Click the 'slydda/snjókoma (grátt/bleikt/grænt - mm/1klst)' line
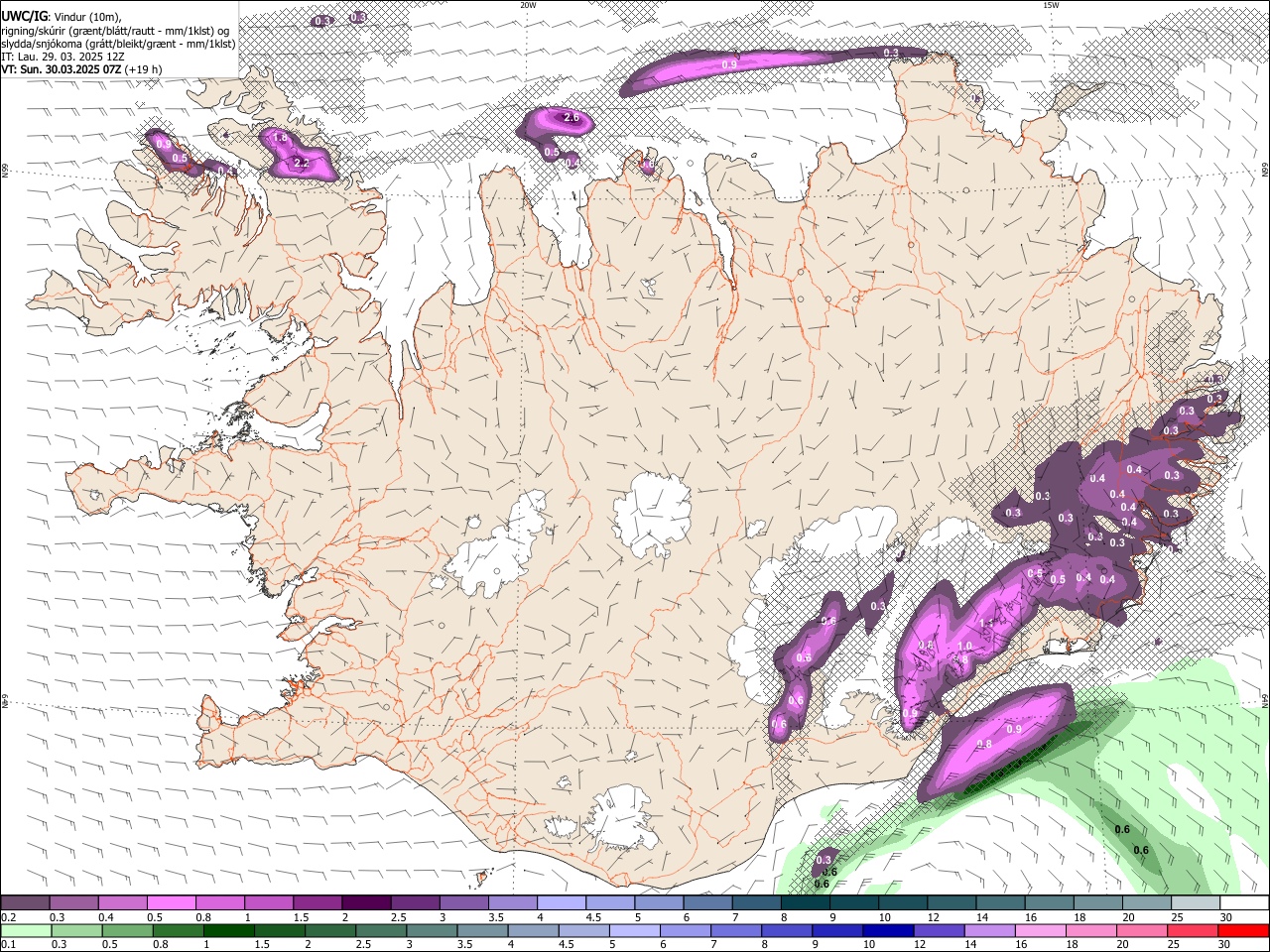The width and height of the screenshot is (1270, 952). [x=118, y=44]
